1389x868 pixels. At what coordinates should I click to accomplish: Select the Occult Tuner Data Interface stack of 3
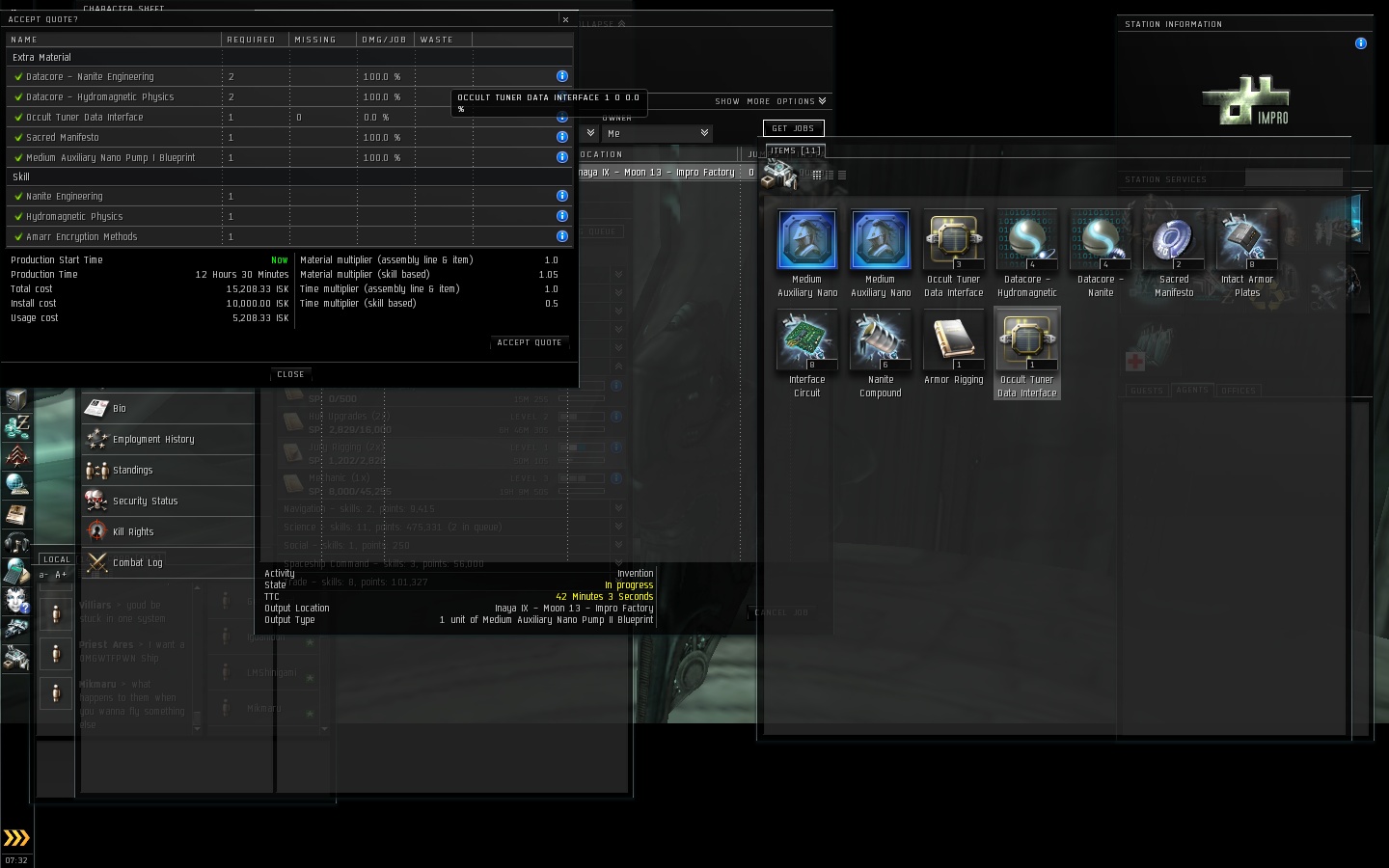click(953, 254)
